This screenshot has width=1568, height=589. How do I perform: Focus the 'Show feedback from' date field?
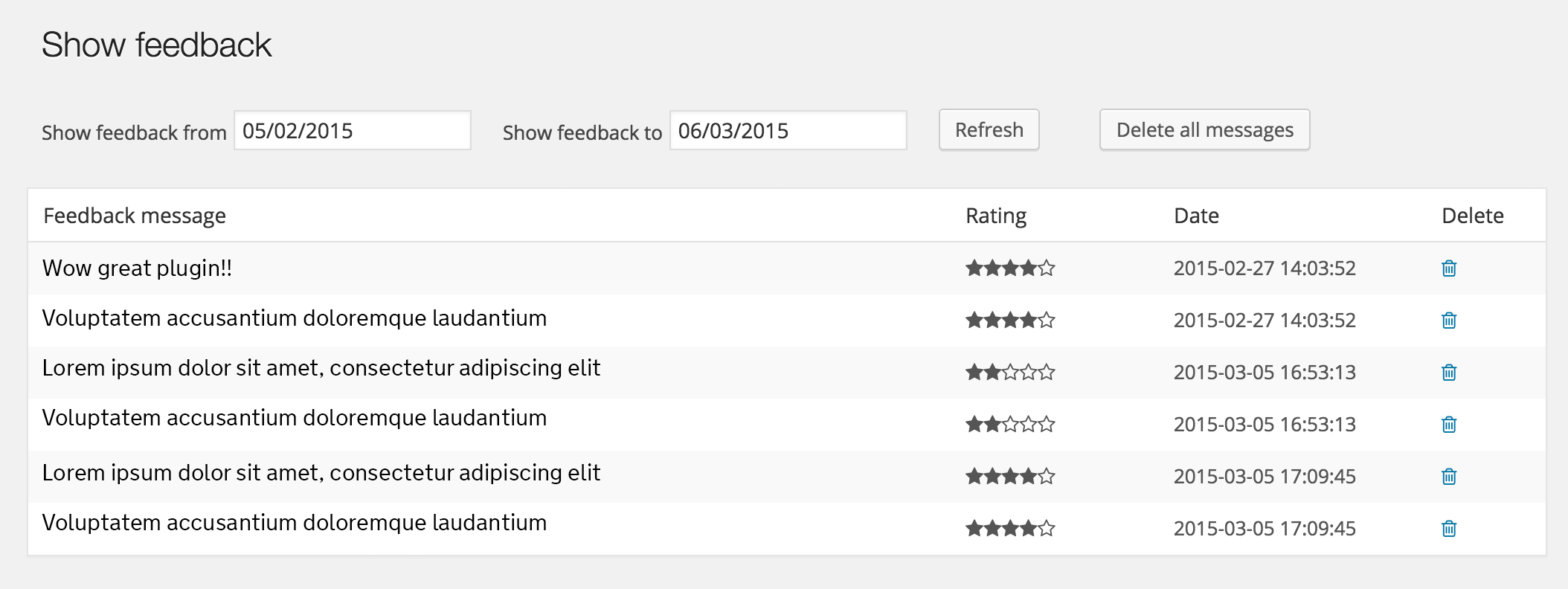coord(353,130)
